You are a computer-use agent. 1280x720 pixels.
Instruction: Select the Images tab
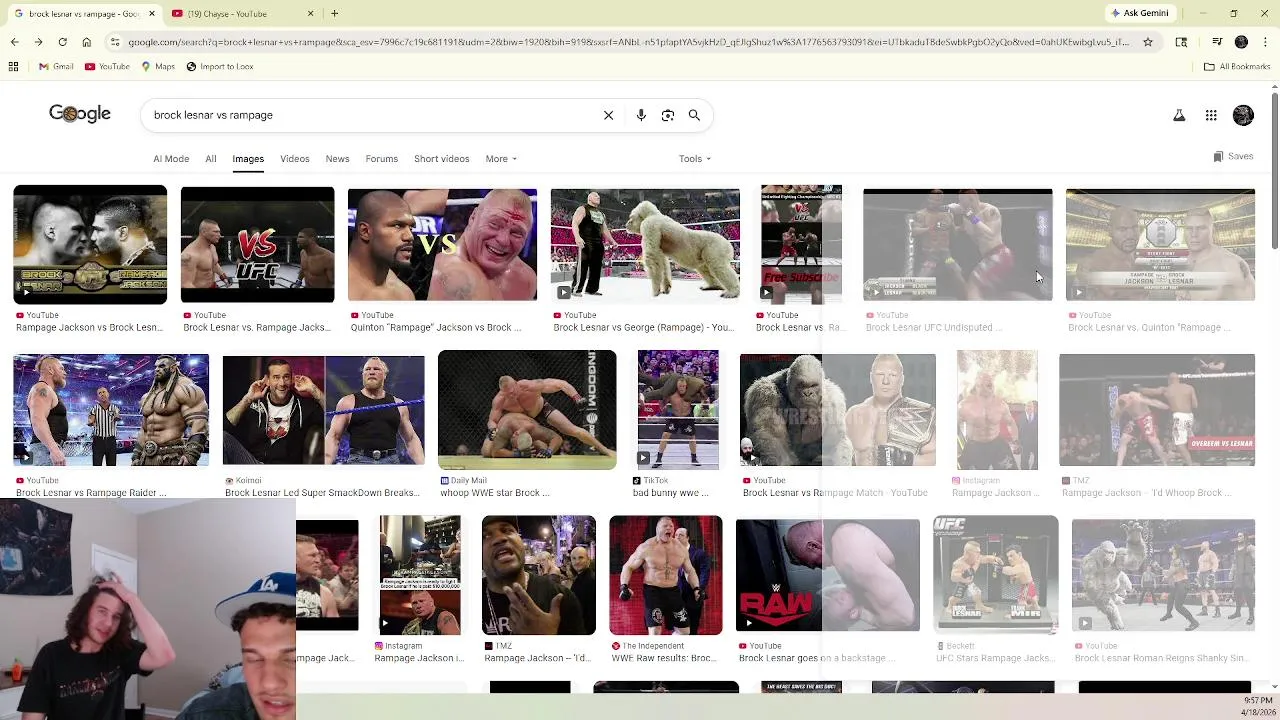(x=248, y=159)
